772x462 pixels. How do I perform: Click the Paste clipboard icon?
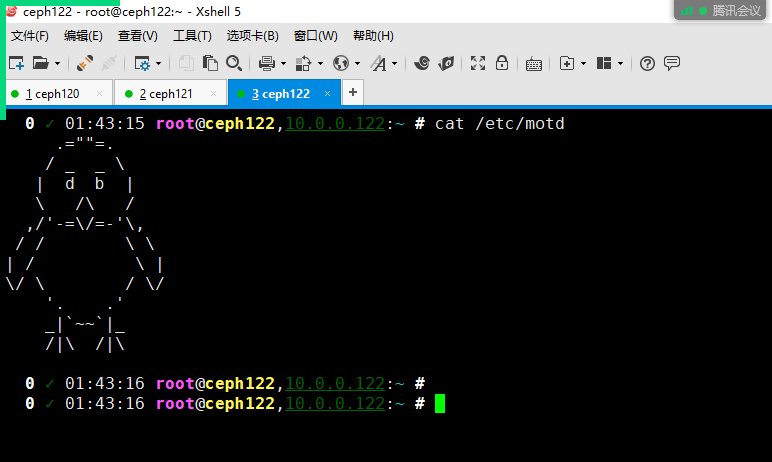tap(210, 63)
